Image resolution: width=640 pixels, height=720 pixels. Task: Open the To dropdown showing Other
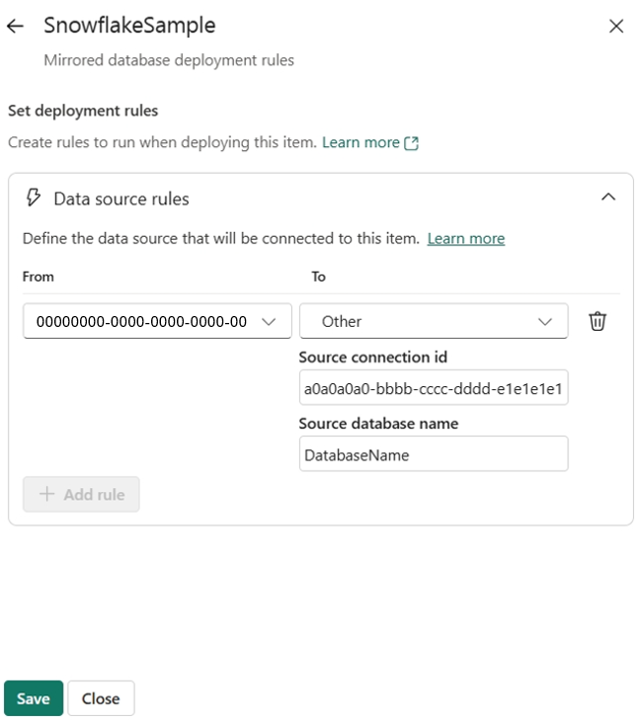[x=420, y=321]
